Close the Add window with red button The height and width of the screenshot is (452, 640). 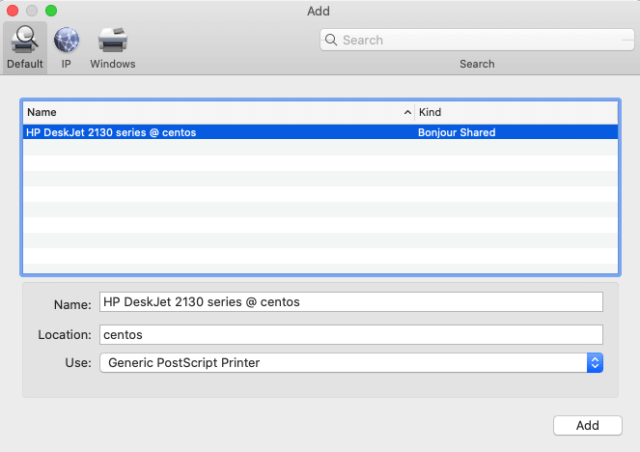point(13,11)
